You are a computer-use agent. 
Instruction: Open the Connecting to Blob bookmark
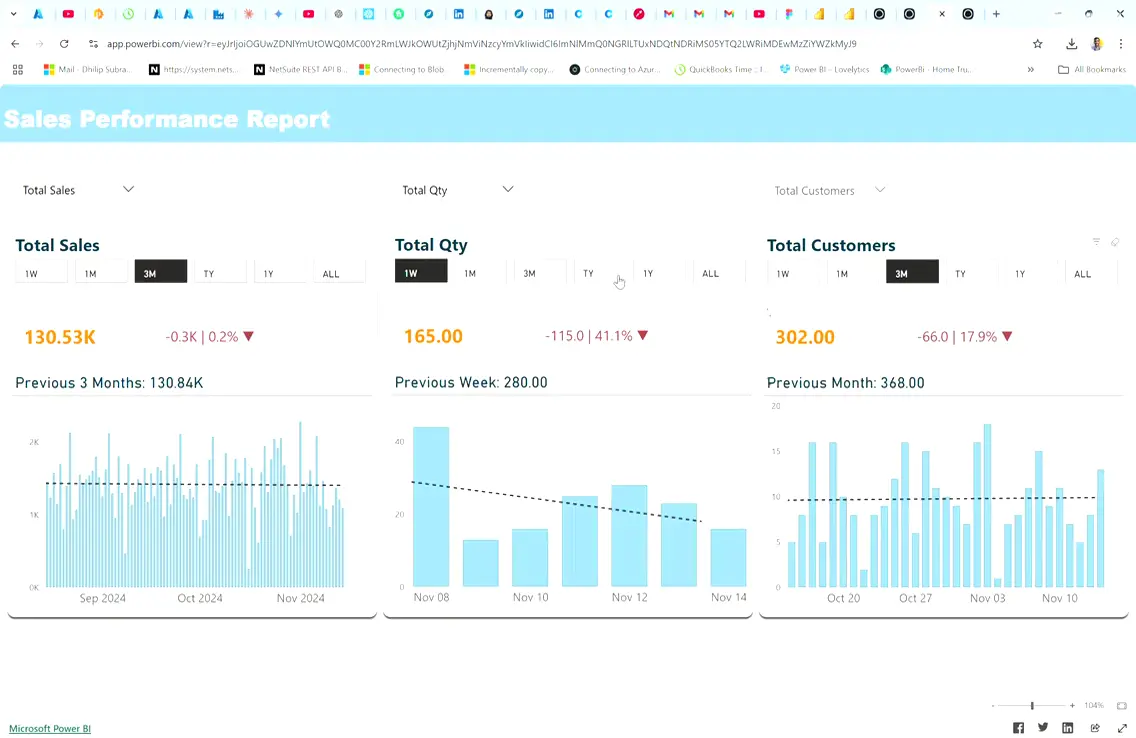pyautogui.click(x=402, y=70)
